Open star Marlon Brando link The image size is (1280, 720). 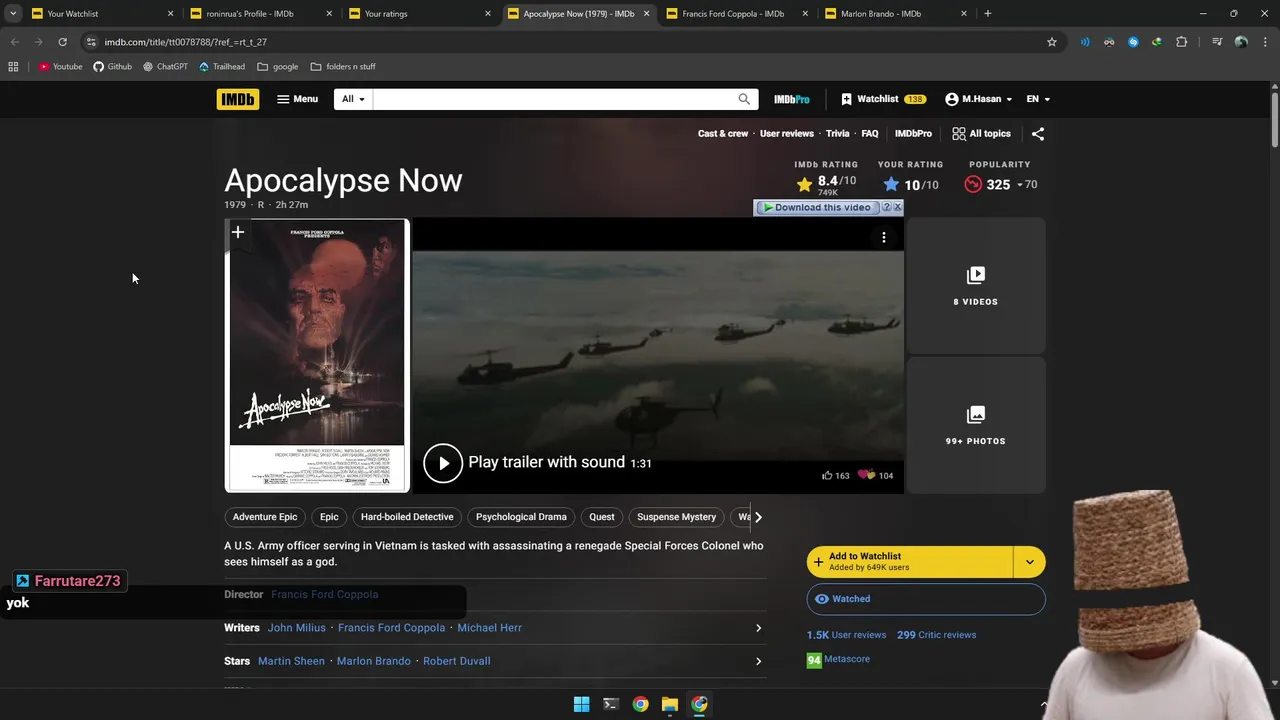point(374,661)
